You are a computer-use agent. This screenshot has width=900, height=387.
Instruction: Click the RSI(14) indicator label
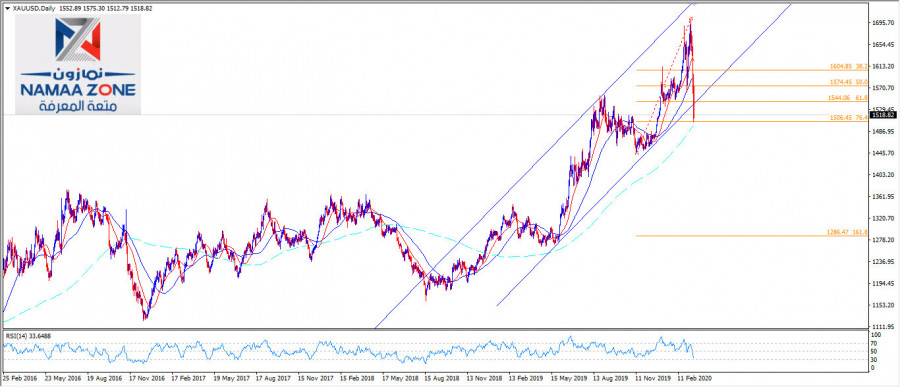24,335
